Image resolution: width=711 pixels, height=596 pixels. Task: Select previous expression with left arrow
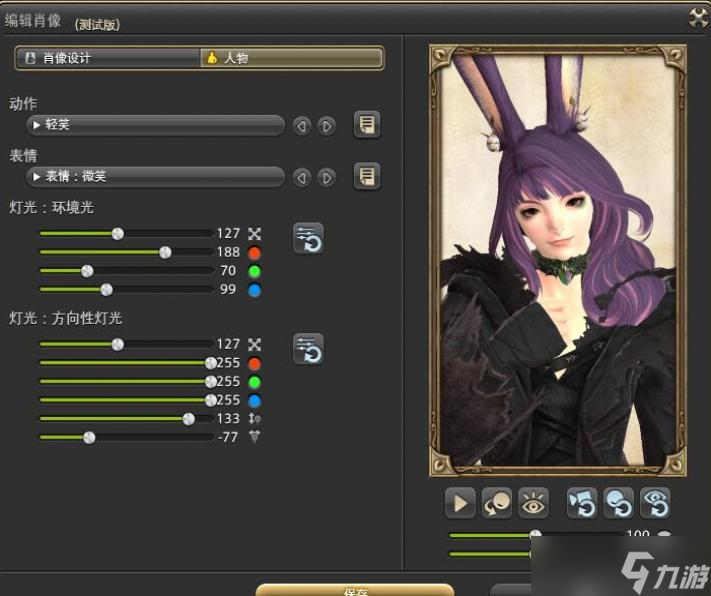click(x=302, y=177)
